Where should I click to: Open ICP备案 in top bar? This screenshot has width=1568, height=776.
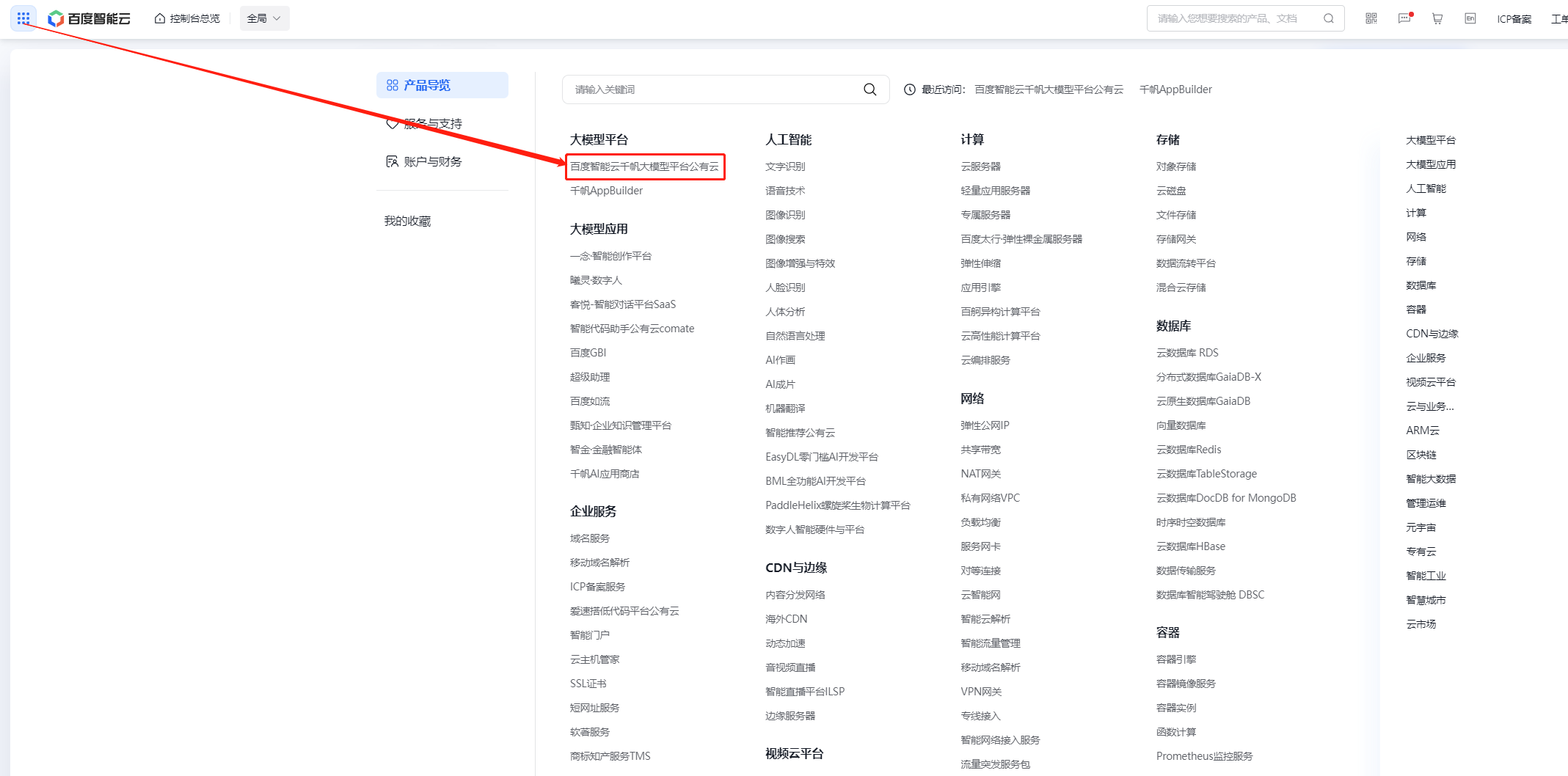pos(1514,19)
